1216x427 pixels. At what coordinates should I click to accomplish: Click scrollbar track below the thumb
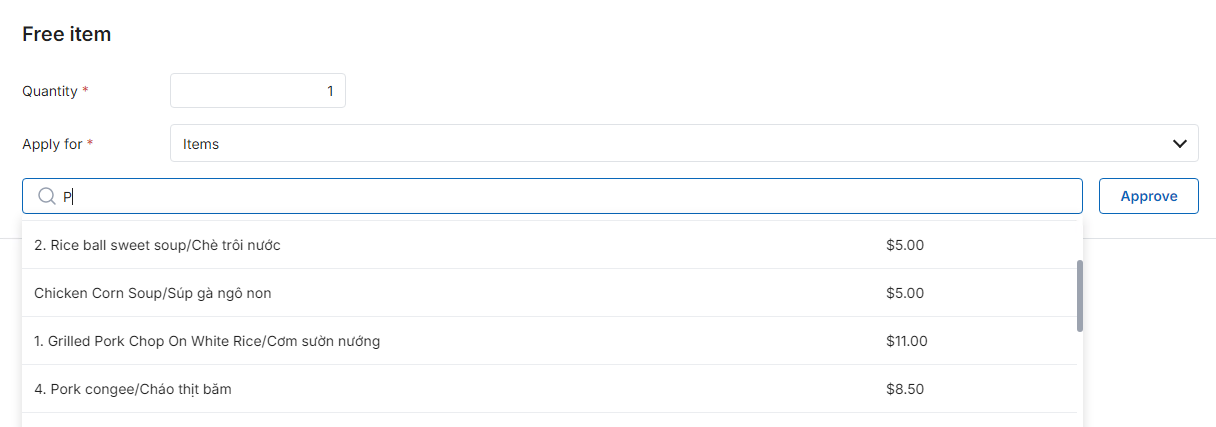point(1080,380)
